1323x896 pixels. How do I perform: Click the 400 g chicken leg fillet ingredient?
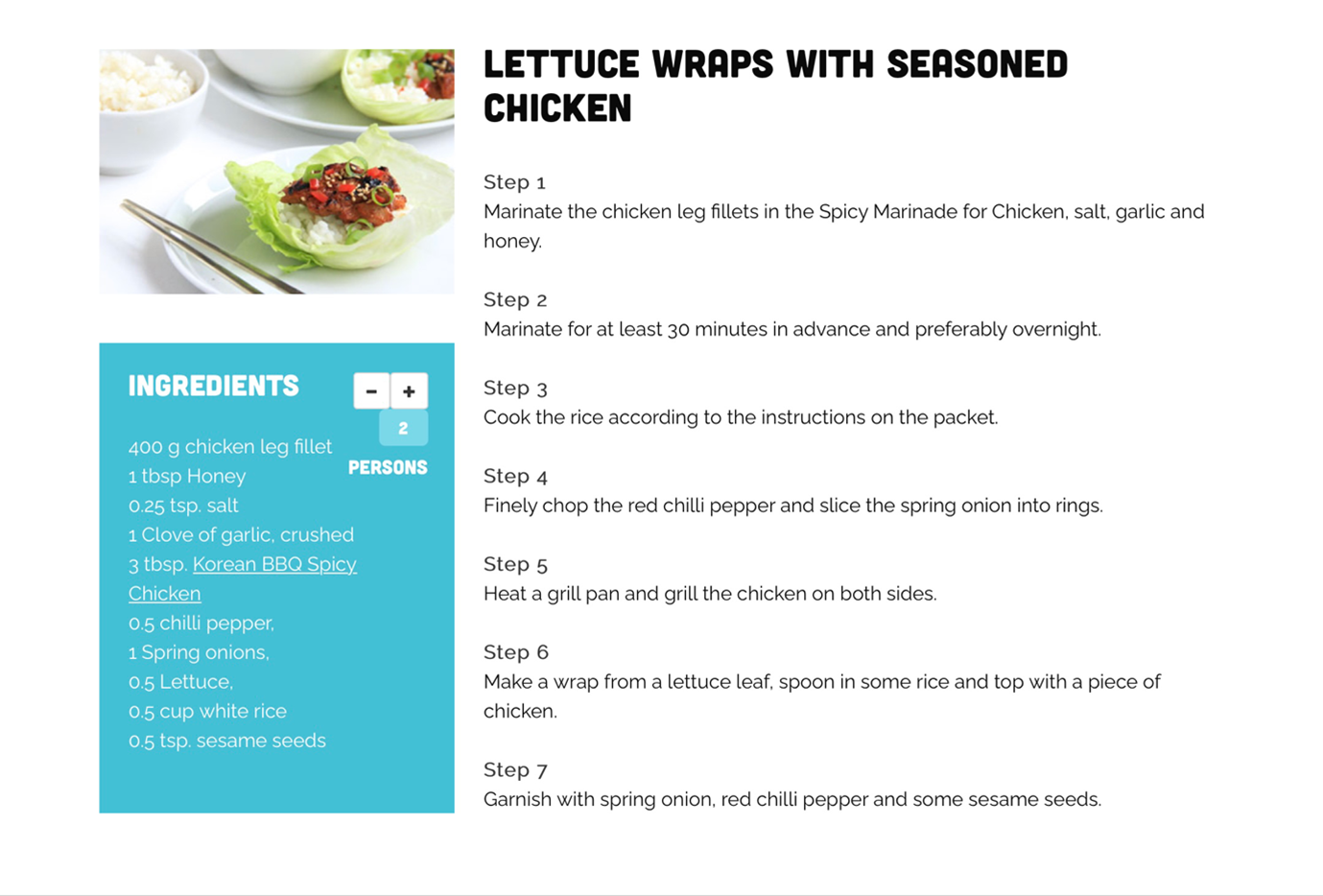pyautogui.click(x=230, y=446)
